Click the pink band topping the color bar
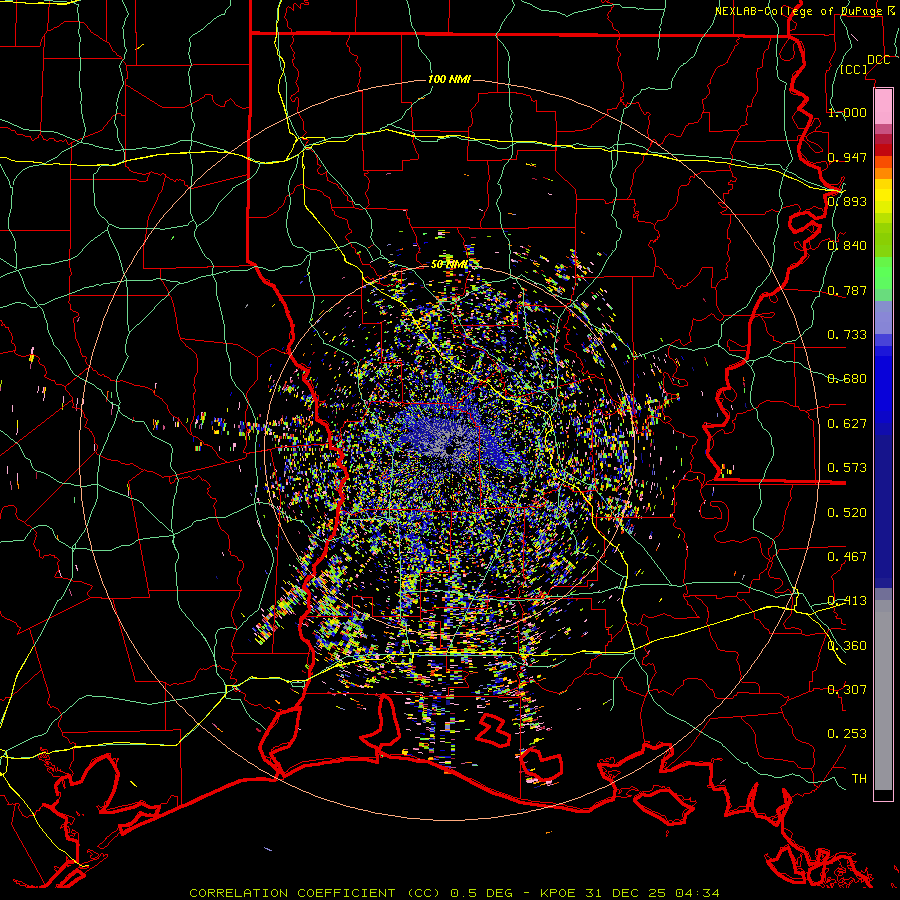This screenshot has width=900, height=900. click(883, 106)
